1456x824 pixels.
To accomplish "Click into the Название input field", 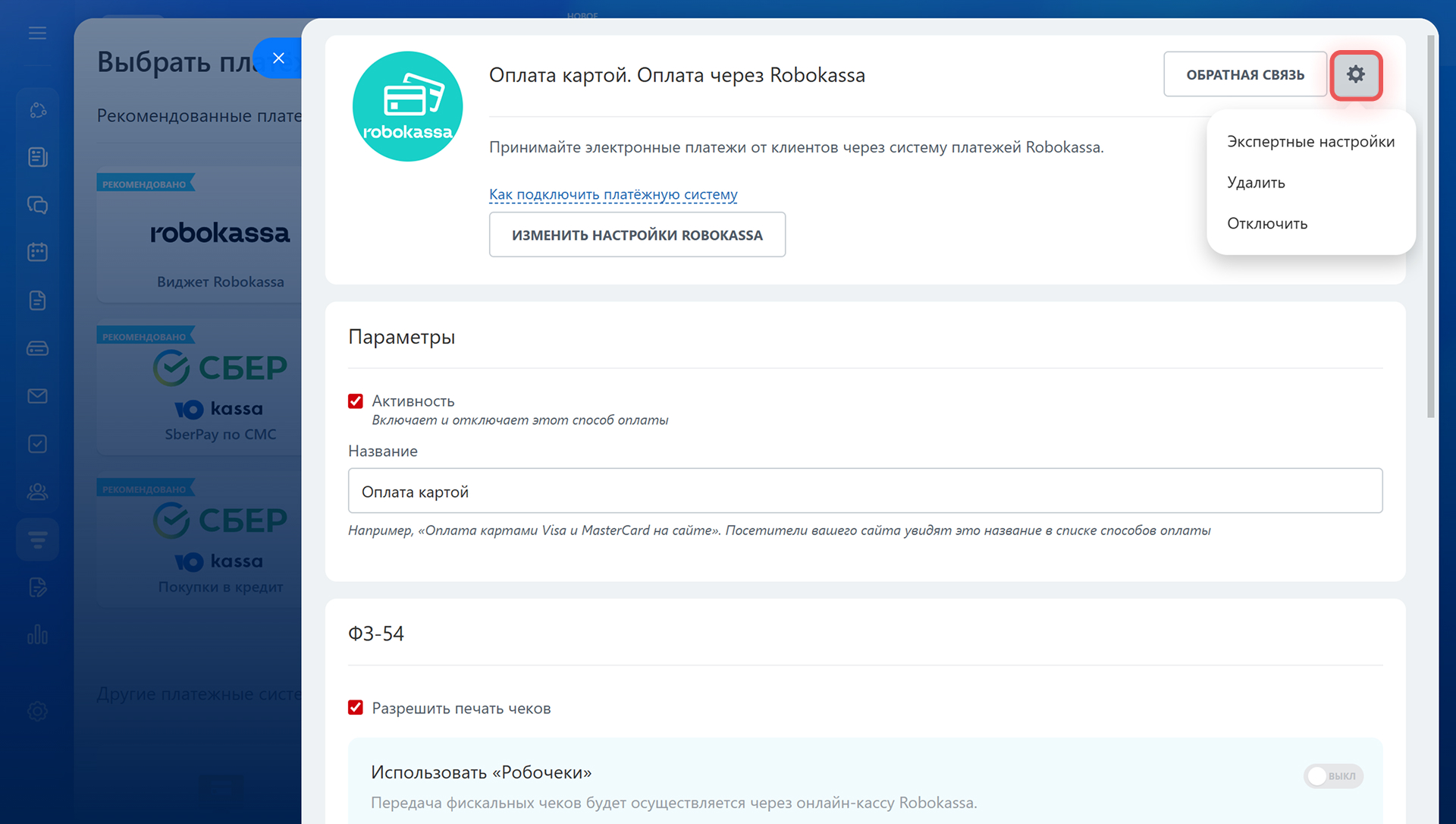I will point(865,491).
